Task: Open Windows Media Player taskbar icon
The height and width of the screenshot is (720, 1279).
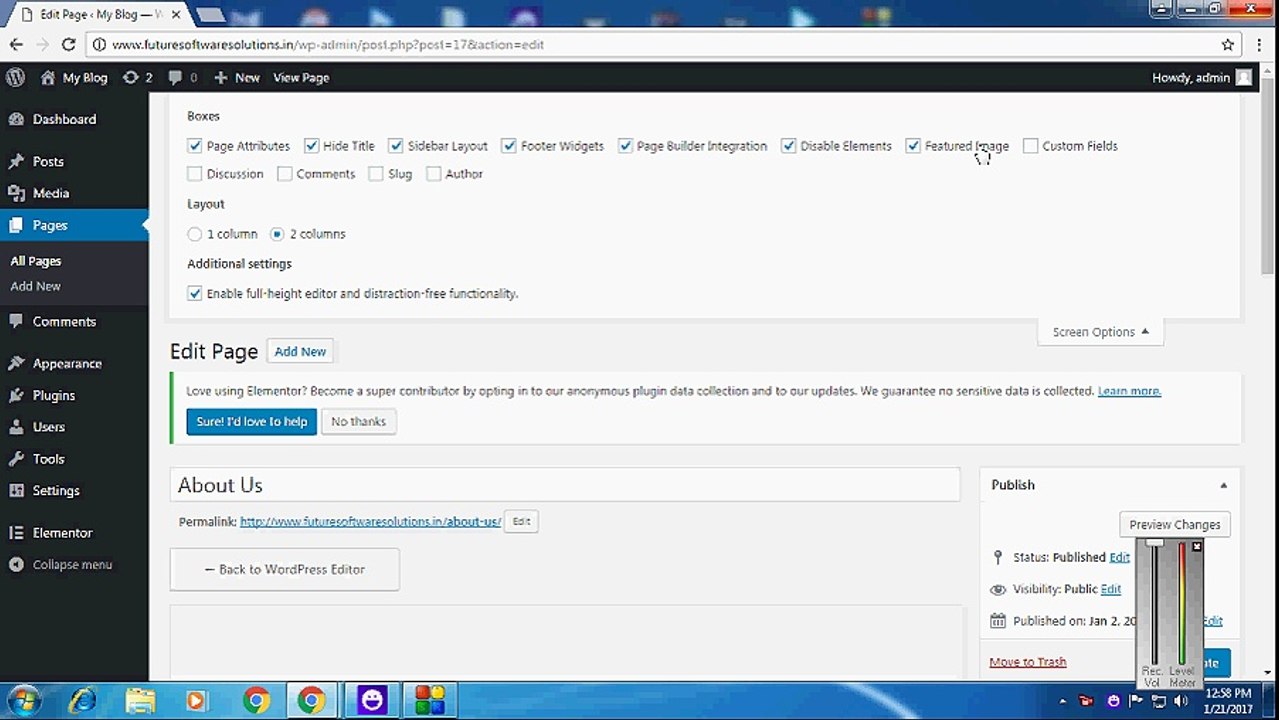Action: point(196,700)
